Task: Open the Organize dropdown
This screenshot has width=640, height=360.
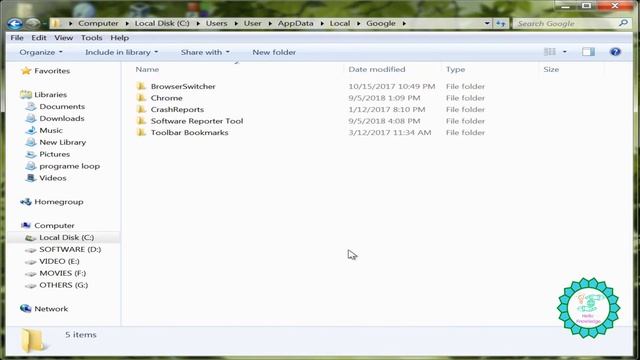Action: coord(41,52)
